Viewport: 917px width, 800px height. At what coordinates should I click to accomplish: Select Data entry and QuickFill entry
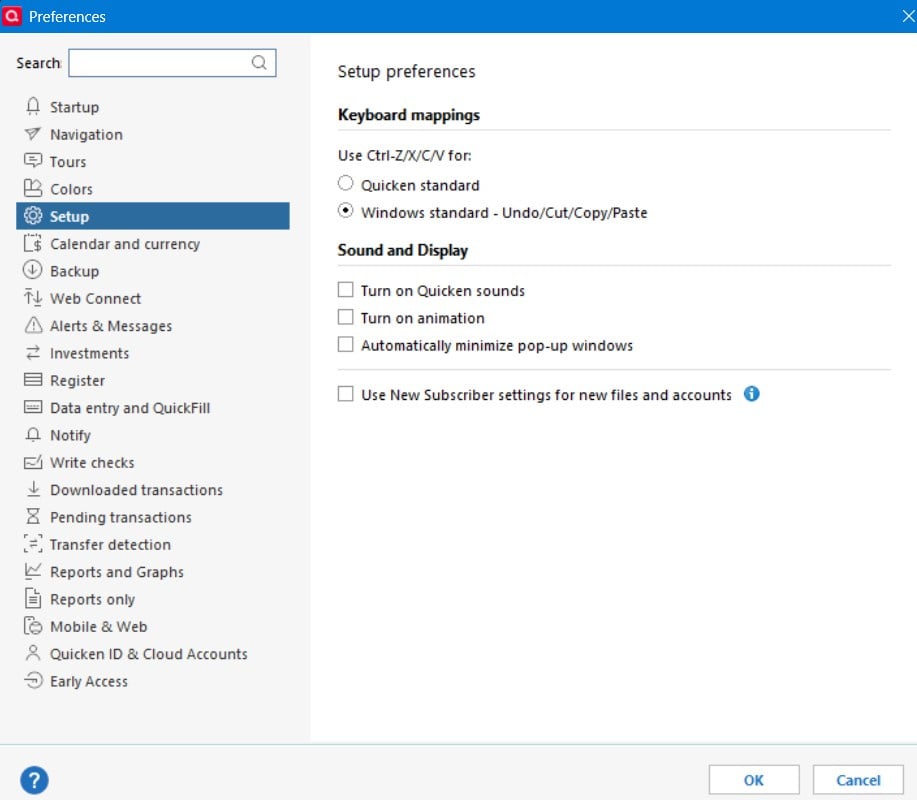click(153, 408)
